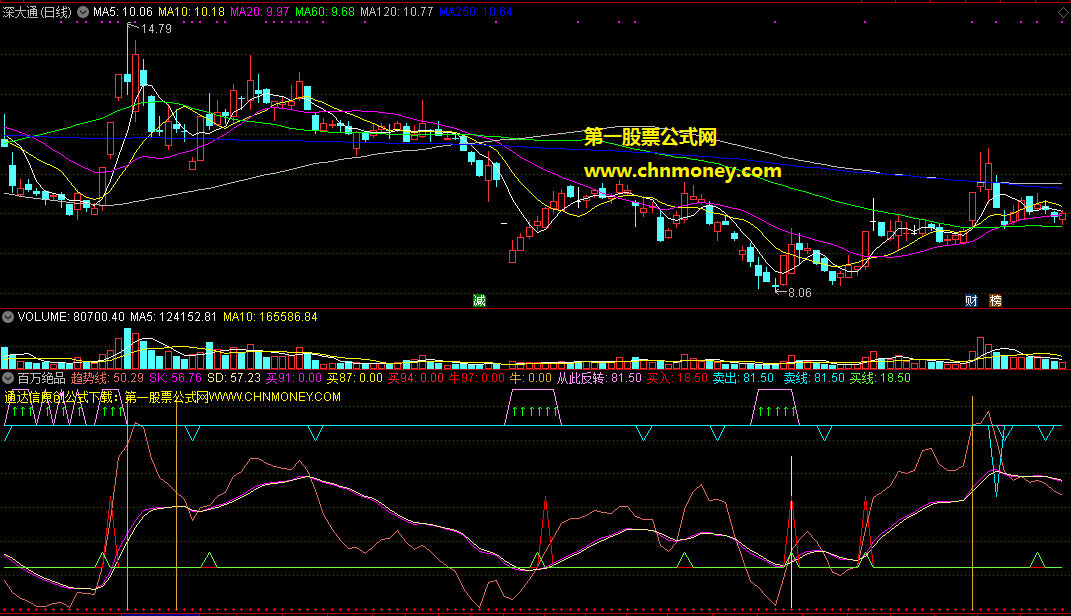Viewport: 1071px width, 616px height.
Task: Open the orange 榜 info marker
Action: (x=995, y=300)
